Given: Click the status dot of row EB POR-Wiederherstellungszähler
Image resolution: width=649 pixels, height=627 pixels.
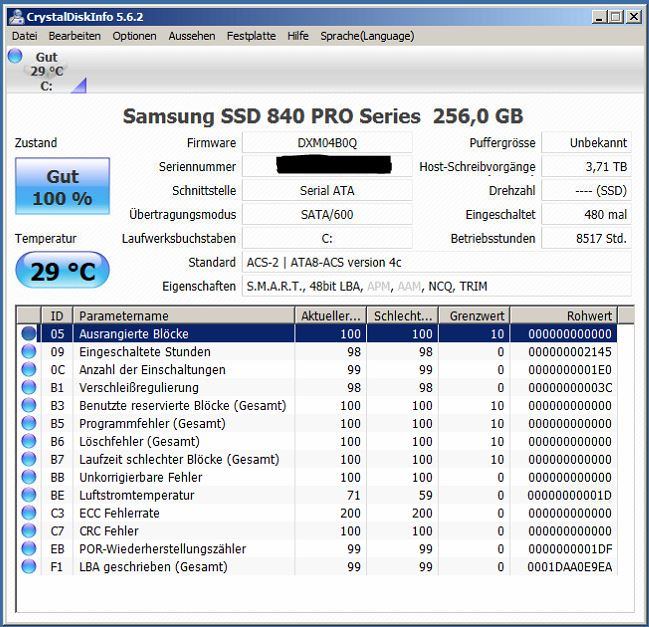Looking at the screenshot, I should (29, 549).
